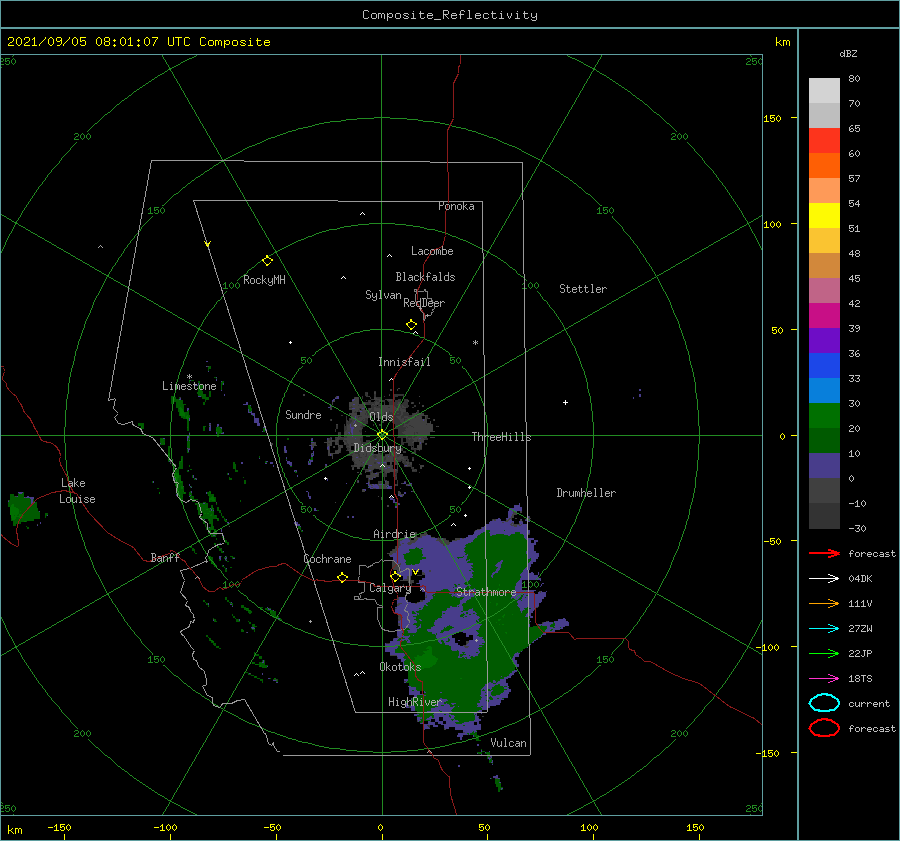The image size is (900, 841).
Task: Click the Vulcan label
Action: click(508, 743)
